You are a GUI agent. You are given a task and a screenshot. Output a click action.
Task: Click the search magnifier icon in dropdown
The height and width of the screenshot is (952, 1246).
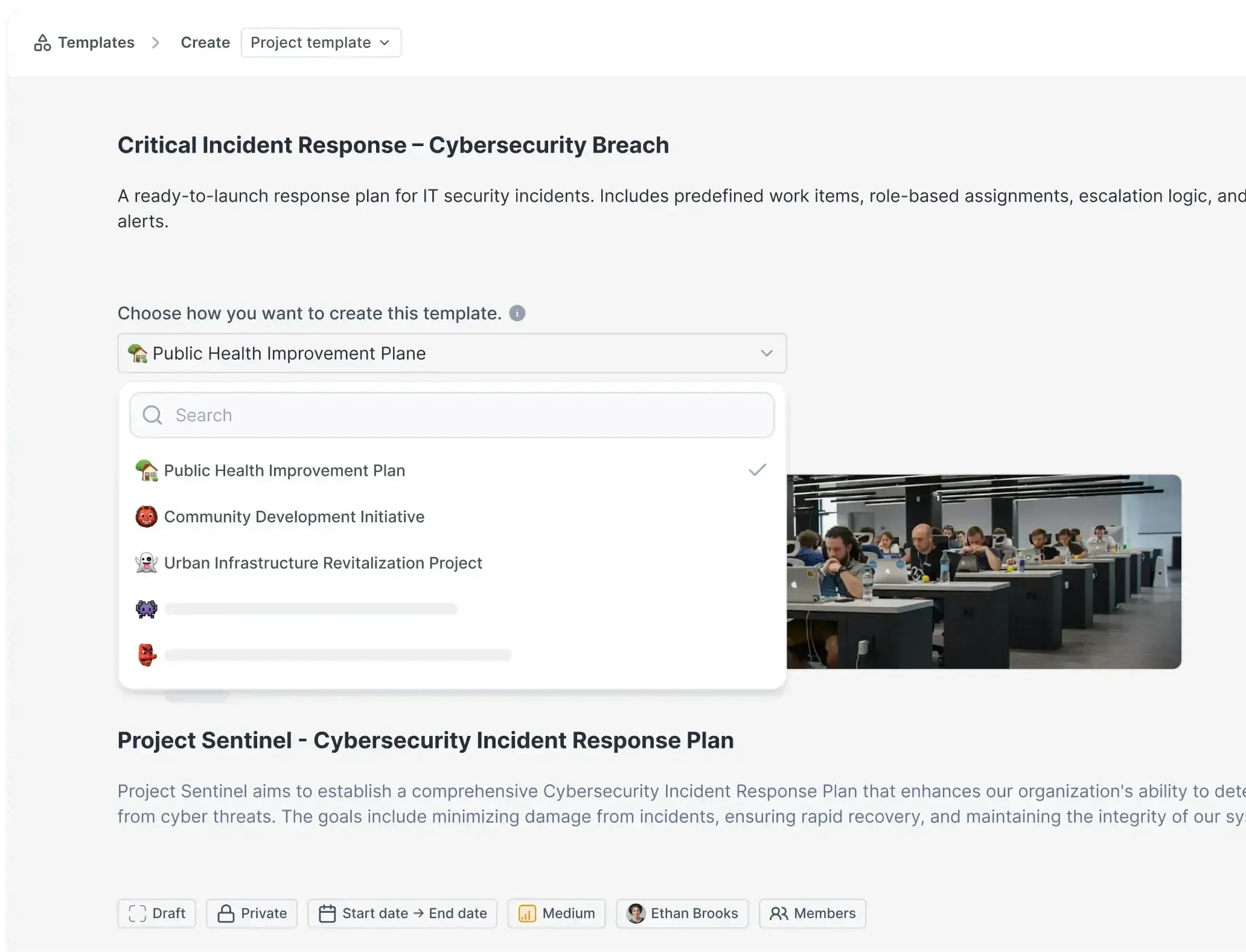pos(152,415)
